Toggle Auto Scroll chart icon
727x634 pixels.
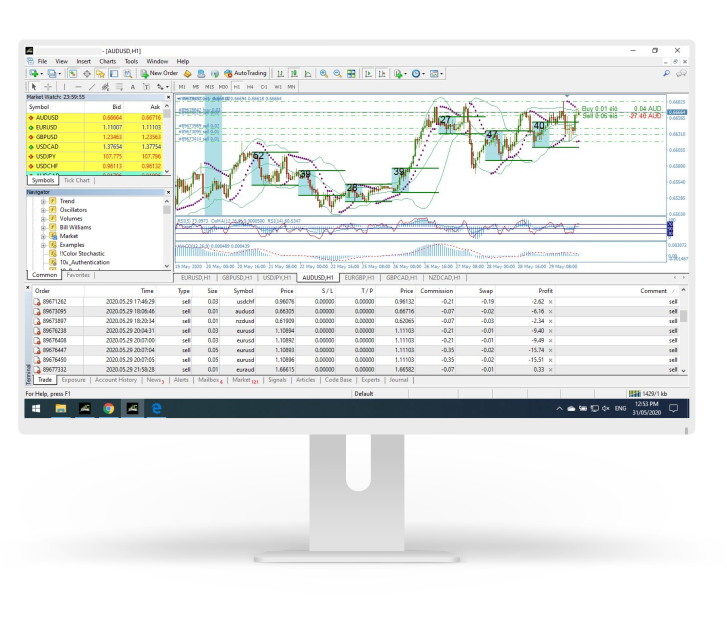(x=368, y=73)
